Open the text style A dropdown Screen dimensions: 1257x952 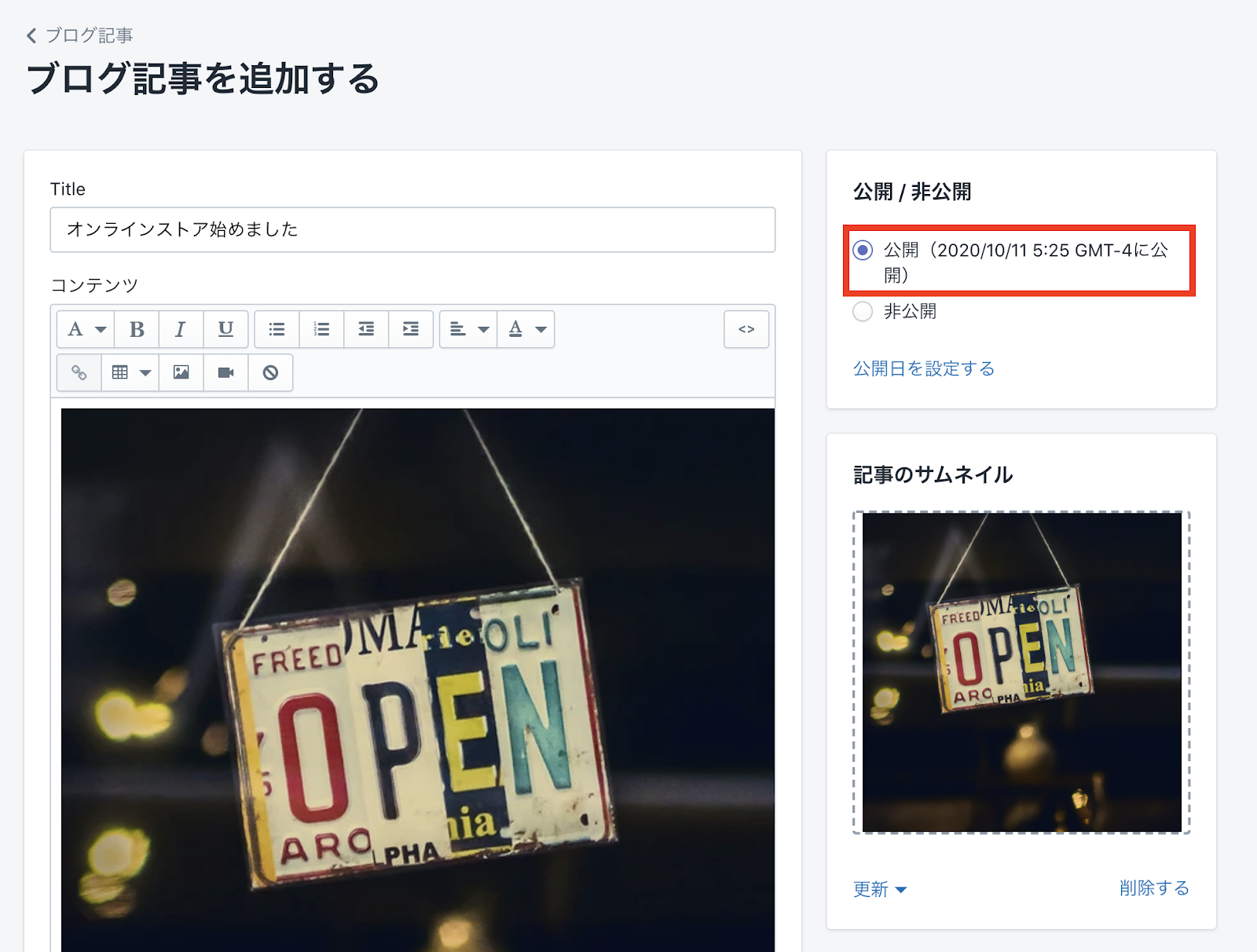86,329
